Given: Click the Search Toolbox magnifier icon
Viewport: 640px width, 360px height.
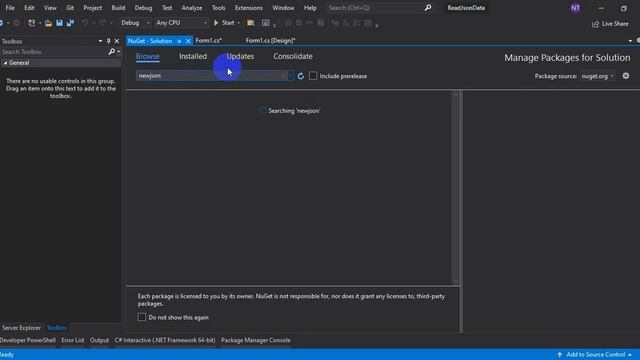Looking at the screenshot, I should tap(111, 52).
